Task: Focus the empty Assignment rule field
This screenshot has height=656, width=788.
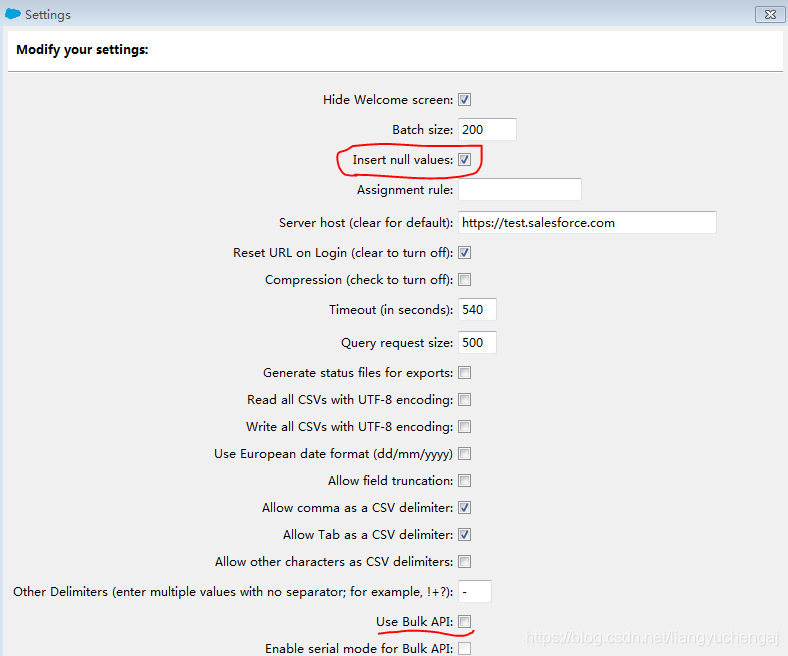Action: pos(520,190)
